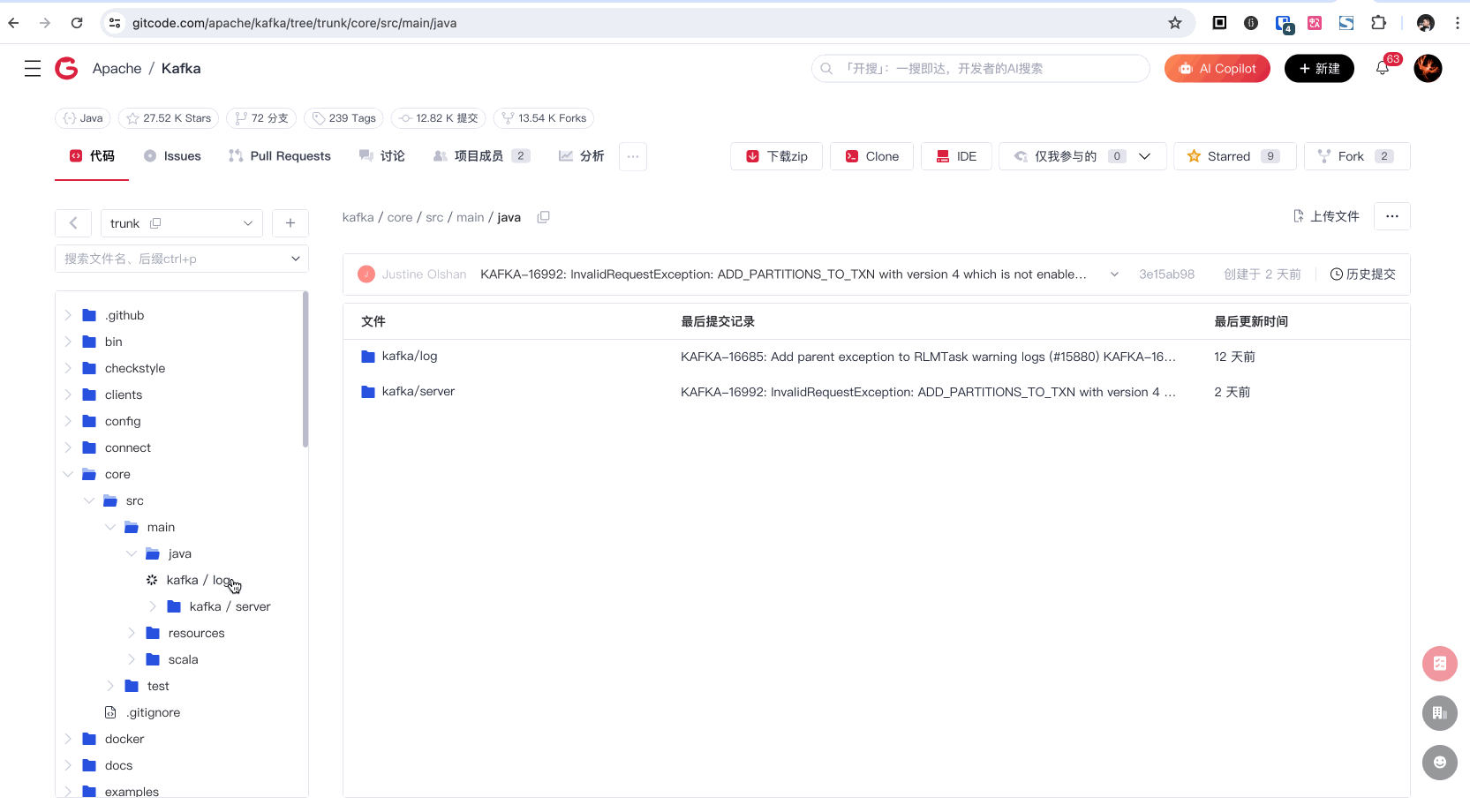Toggle Starred on the repository
The width and height of the screenshot is (1470, 812).
(1233, 156)
